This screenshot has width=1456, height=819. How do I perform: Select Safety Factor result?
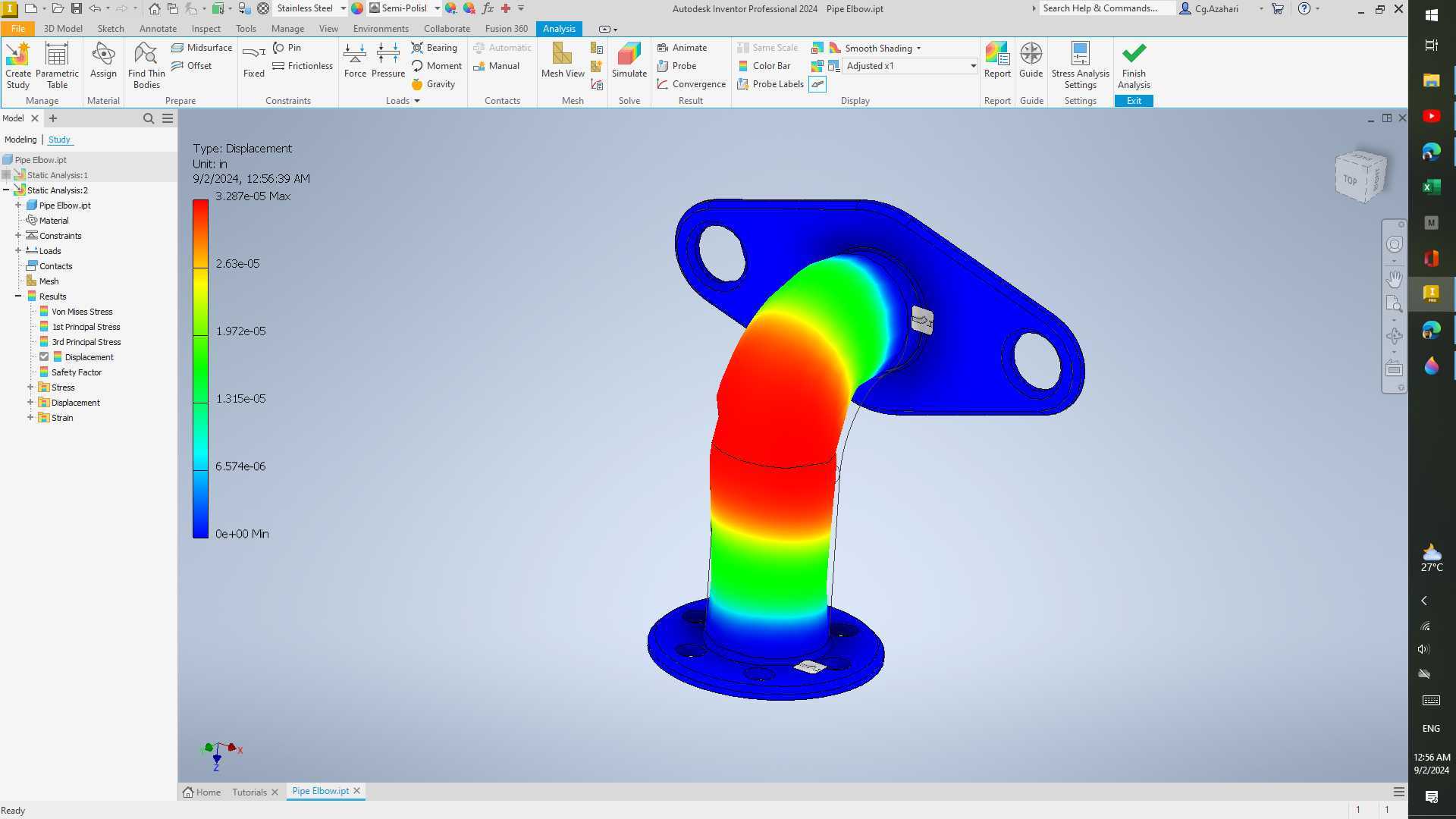pyautogui.click(x=77, y=372)
